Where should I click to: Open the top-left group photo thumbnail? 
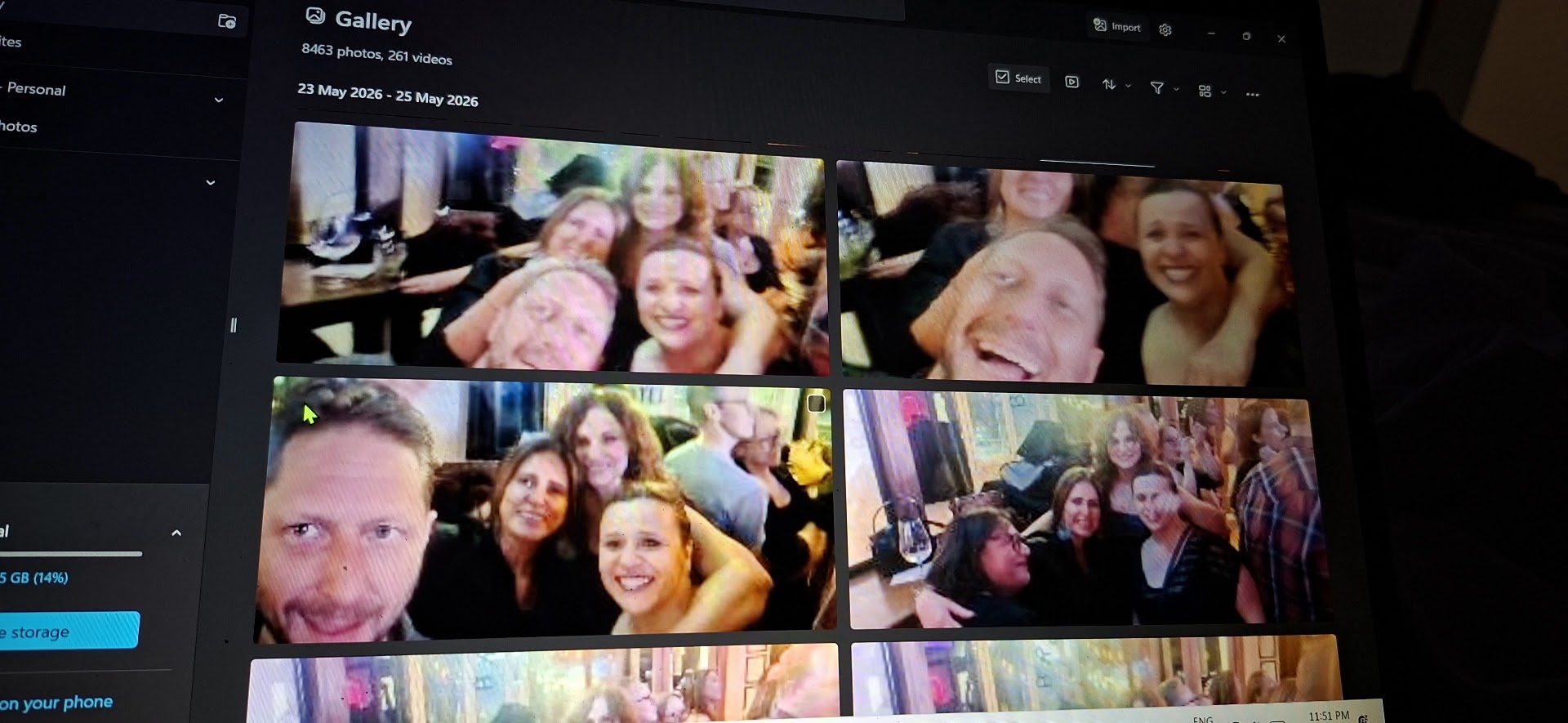(x=551, y=249)
